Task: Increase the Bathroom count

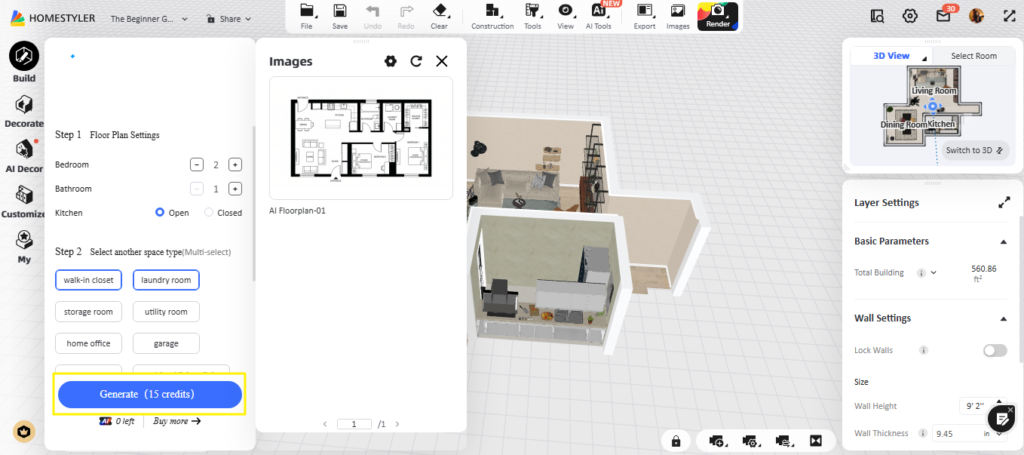Action: (x=235, y=189)
